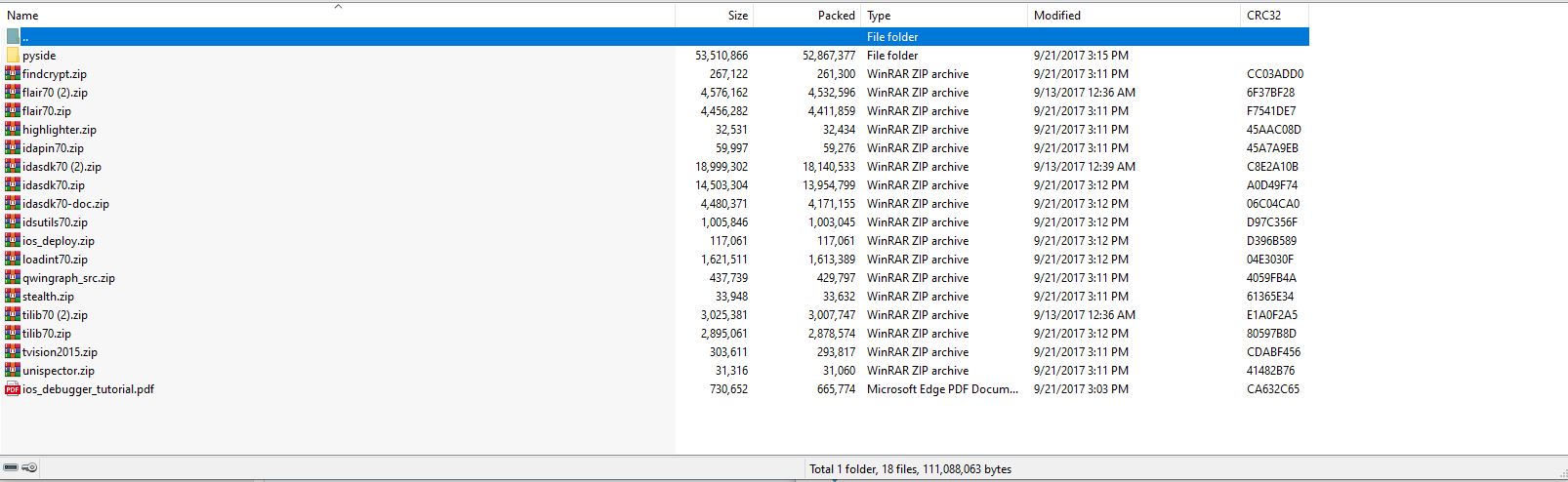This screenshot has height=482, width=1568.
Task: Click the CRC32 value 4059FB4A
Action: 1272,278
